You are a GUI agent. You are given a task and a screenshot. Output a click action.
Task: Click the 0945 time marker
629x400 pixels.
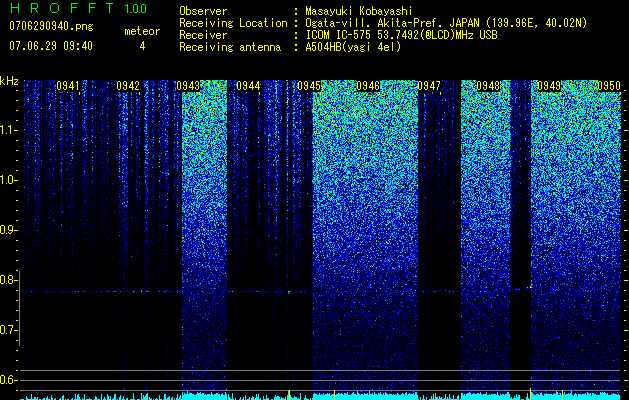[309, 86]
